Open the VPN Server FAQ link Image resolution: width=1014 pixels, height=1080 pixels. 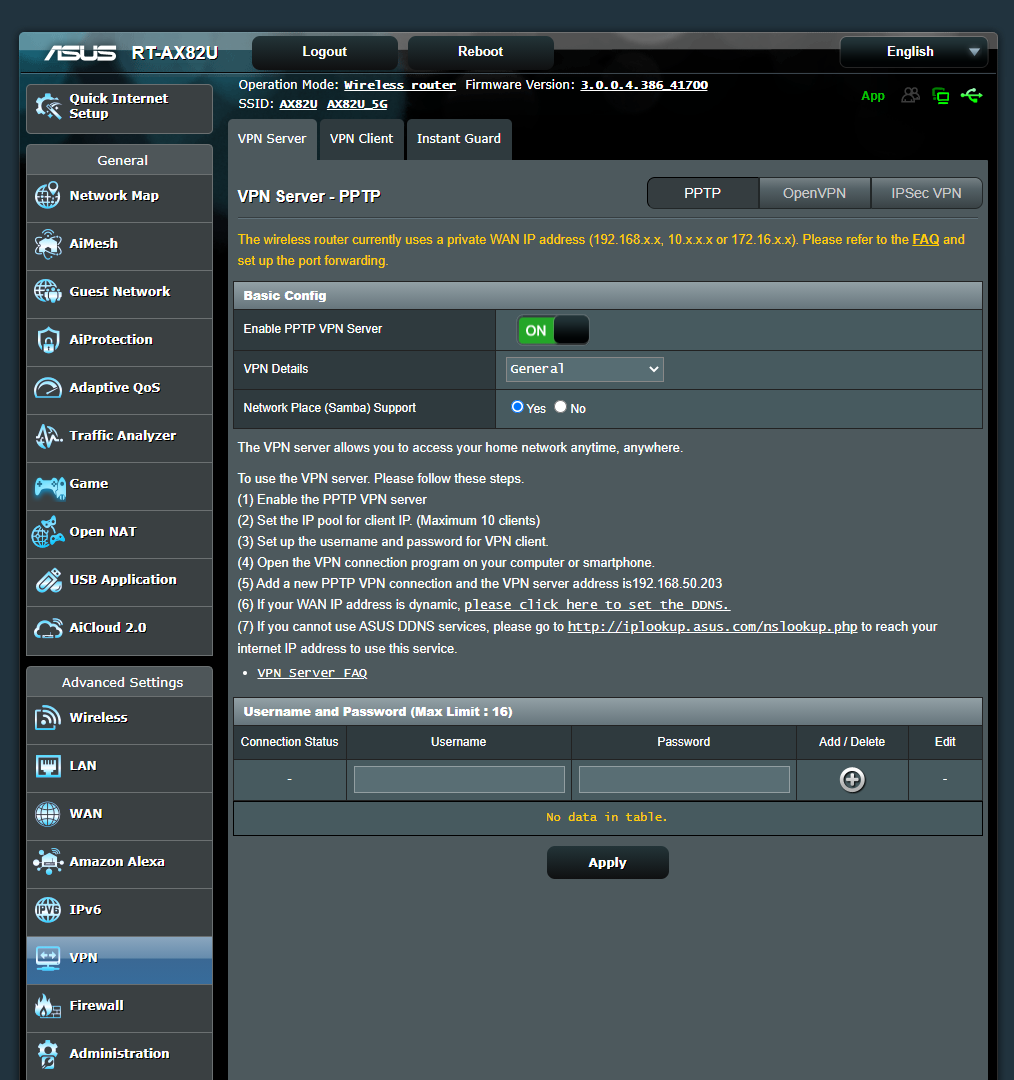click(x=312, y=673)
